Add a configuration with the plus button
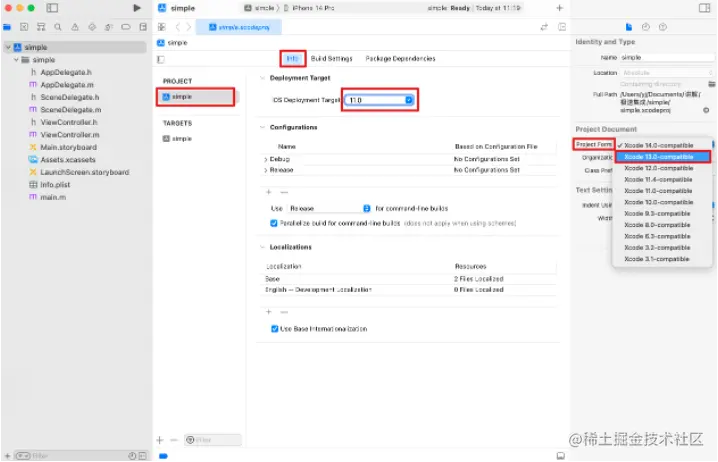 tap(269, 192)
